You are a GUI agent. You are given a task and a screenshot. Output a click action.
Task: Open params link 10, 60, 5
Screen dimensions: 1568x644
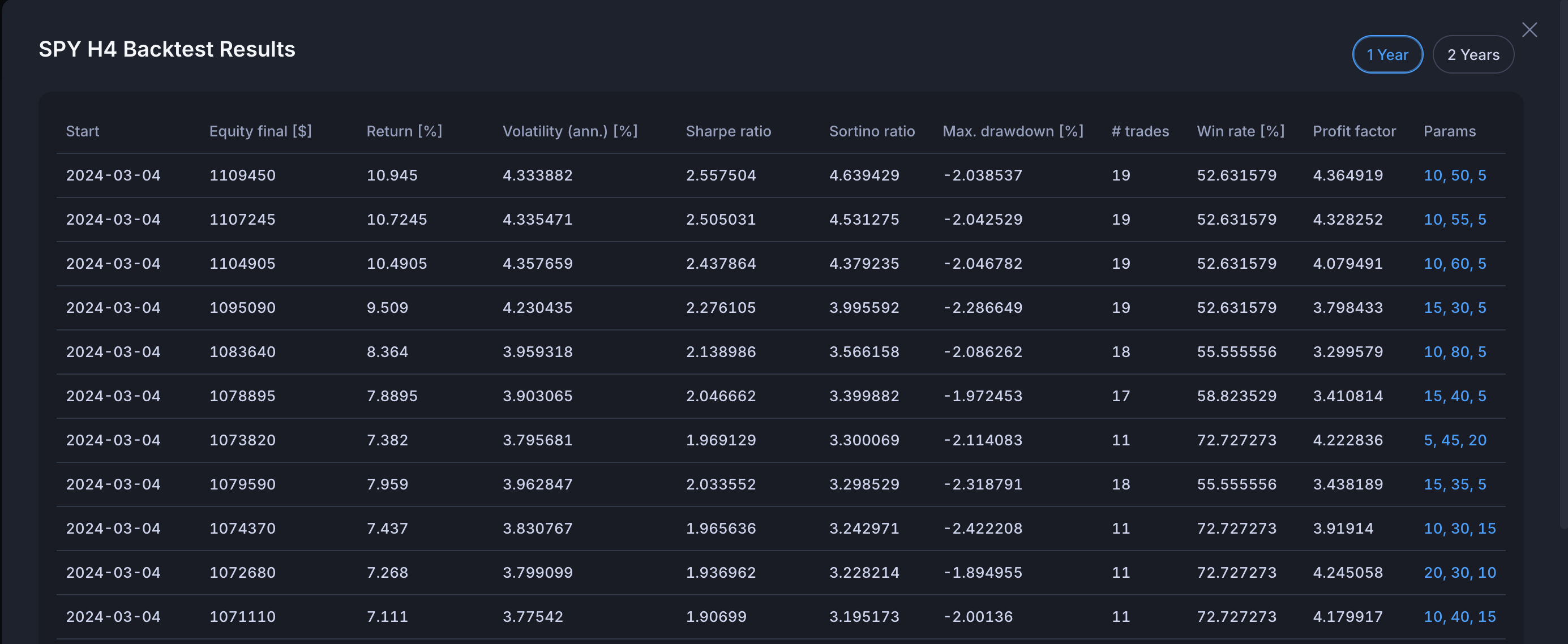click(1455, 264)
